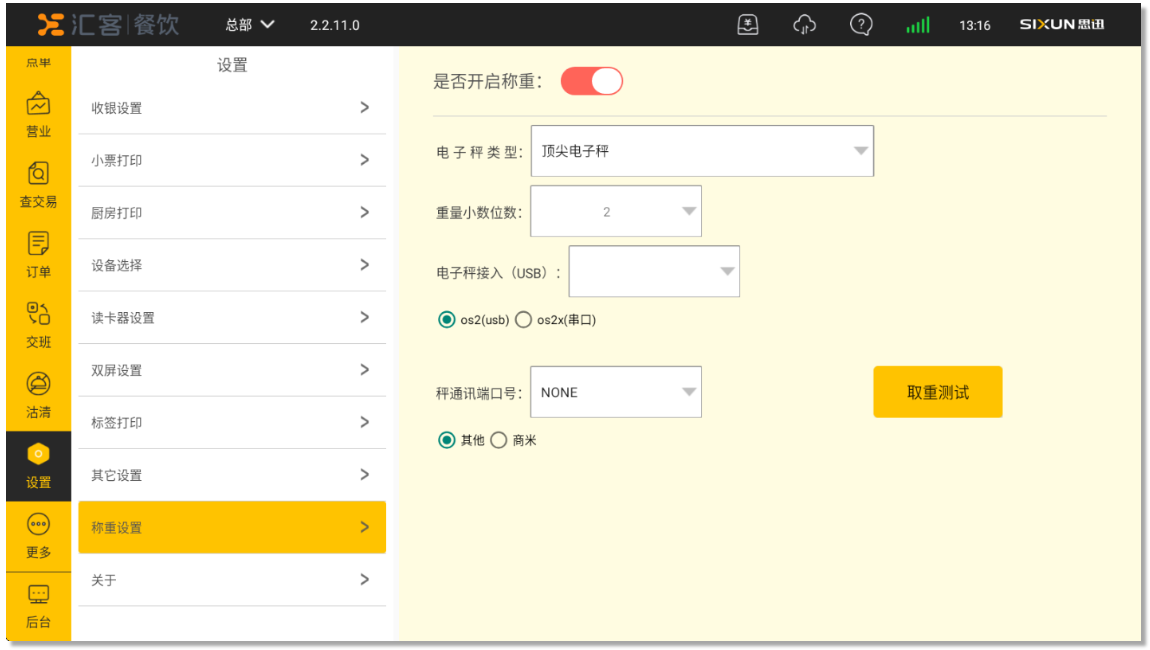Open 查交易 transaction lookup icon
The height and width of the screenshot is (650, 1150).
point(38,174)
